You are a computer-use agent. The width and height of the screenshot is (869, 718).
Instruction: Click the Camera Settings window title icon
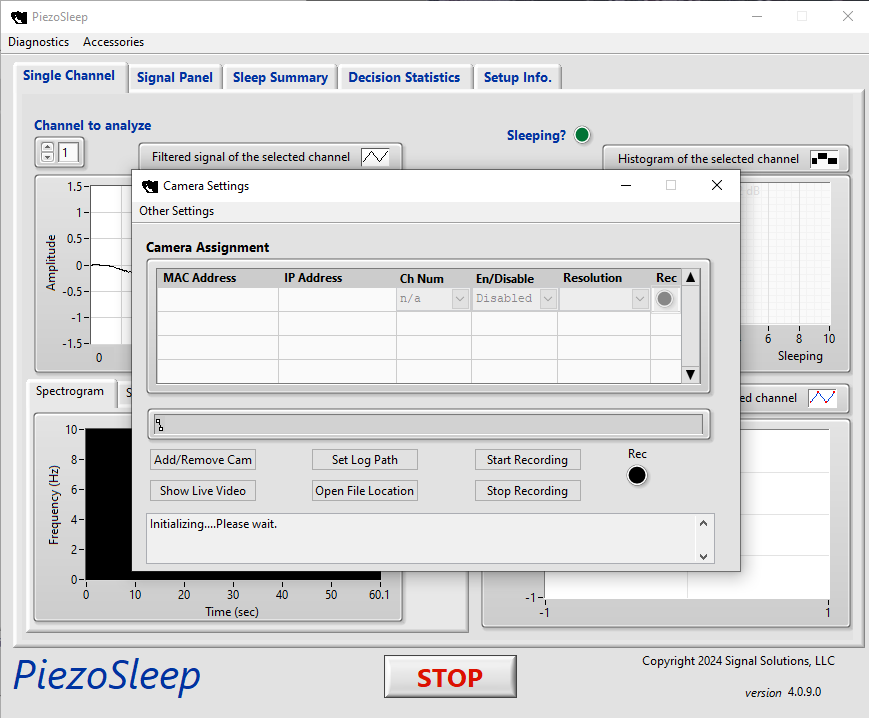pyautogui.click(x=150, y=186)
